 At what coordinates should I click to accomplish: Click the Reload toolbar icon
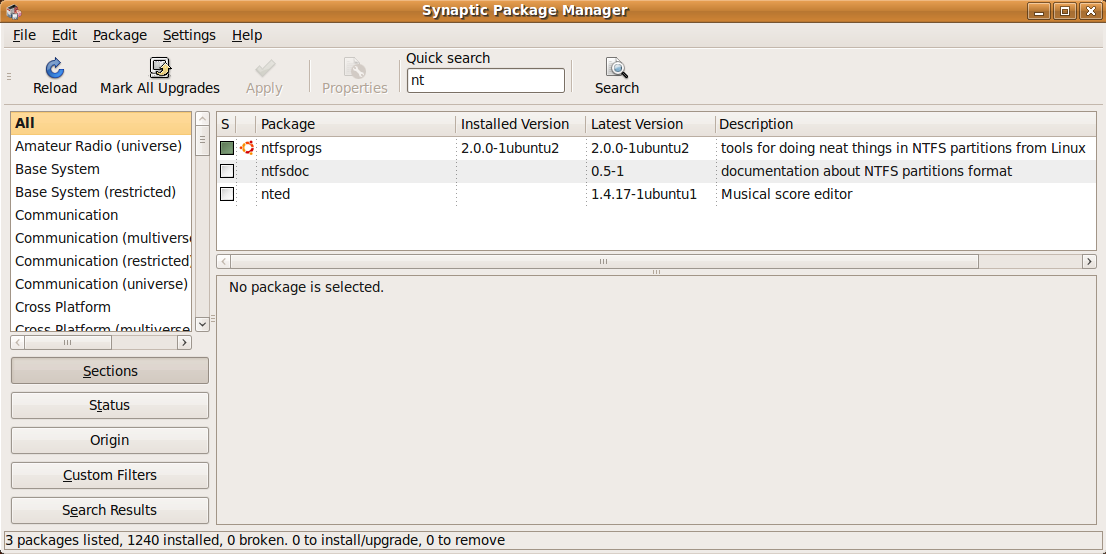coord(55,68)
